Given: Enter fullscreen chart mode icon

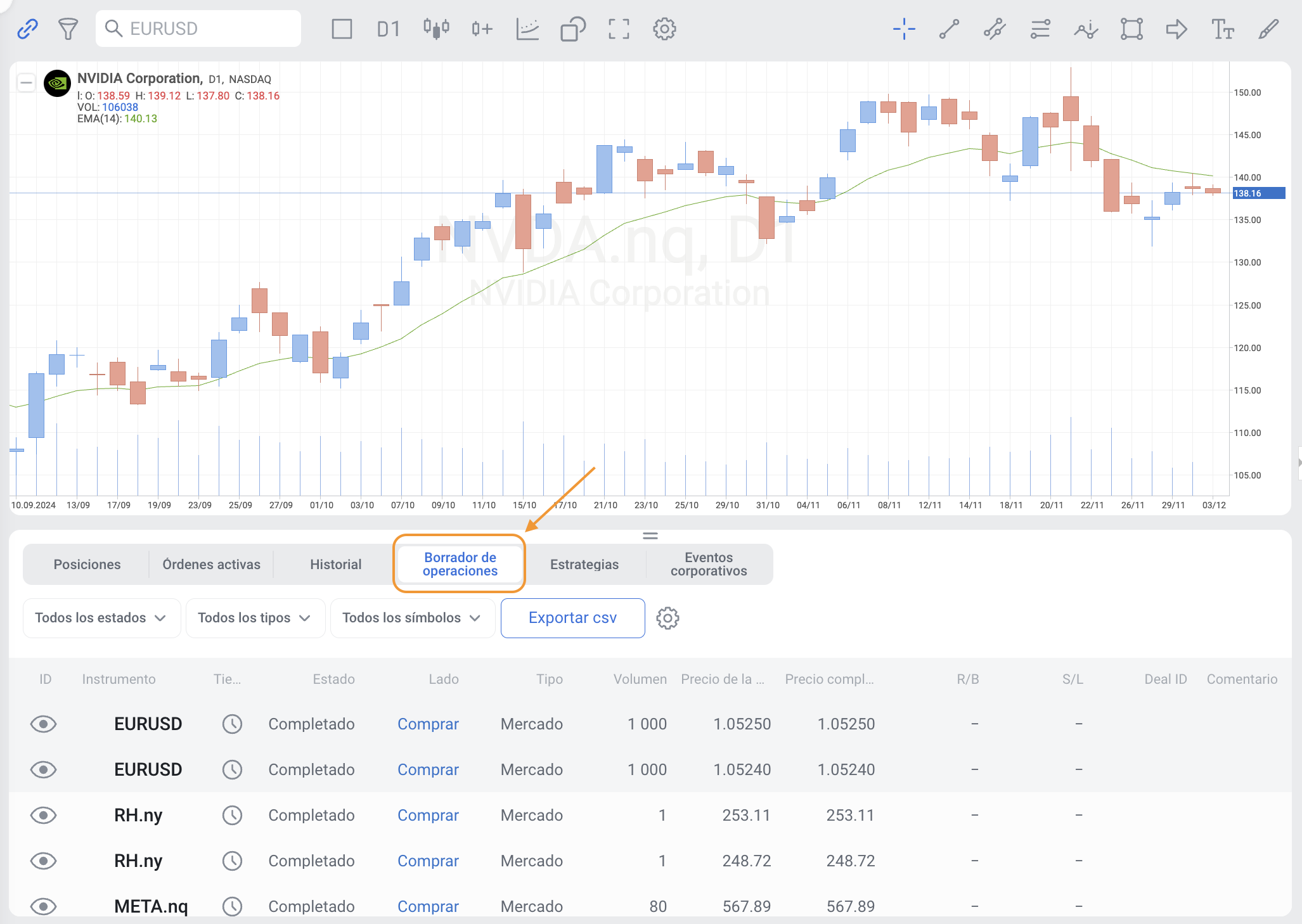Looking at the screenshot, I should (x=619, y=29).
